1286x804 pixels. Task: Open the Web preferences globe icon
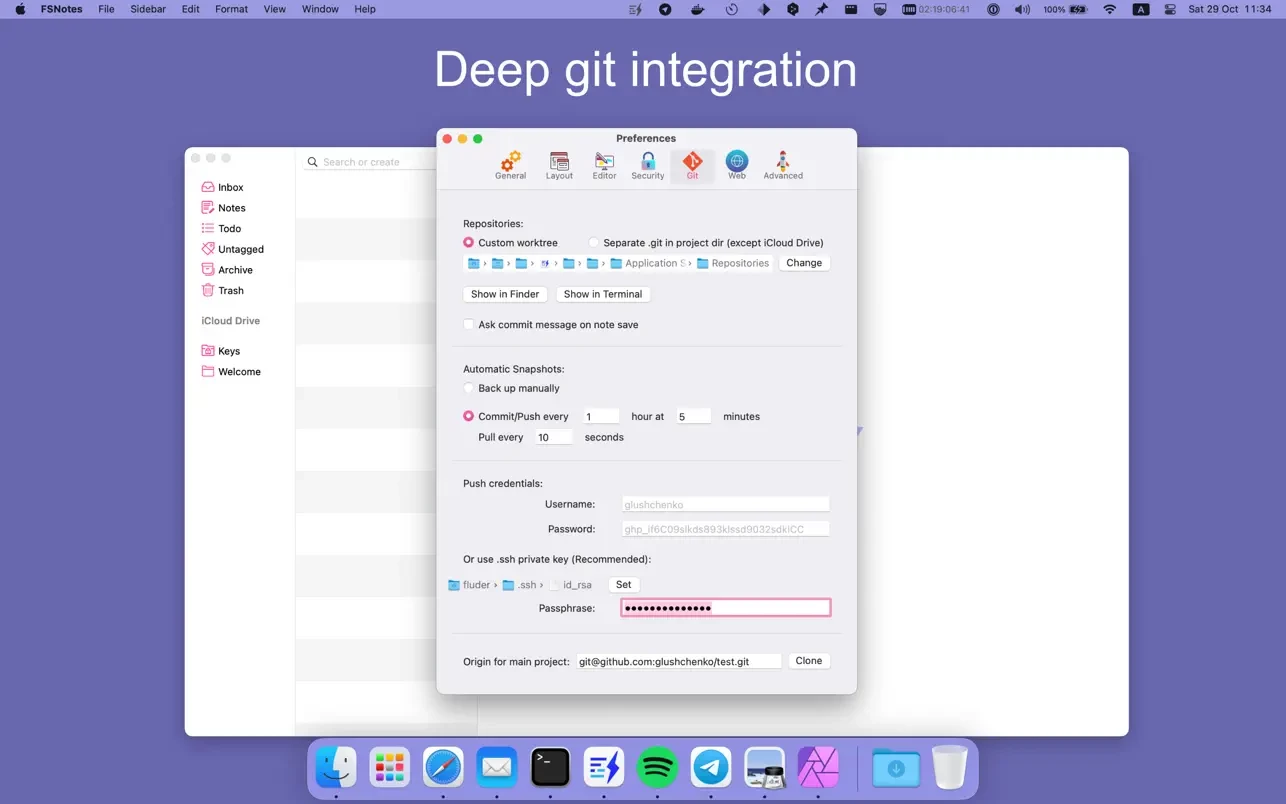(736, 165)
